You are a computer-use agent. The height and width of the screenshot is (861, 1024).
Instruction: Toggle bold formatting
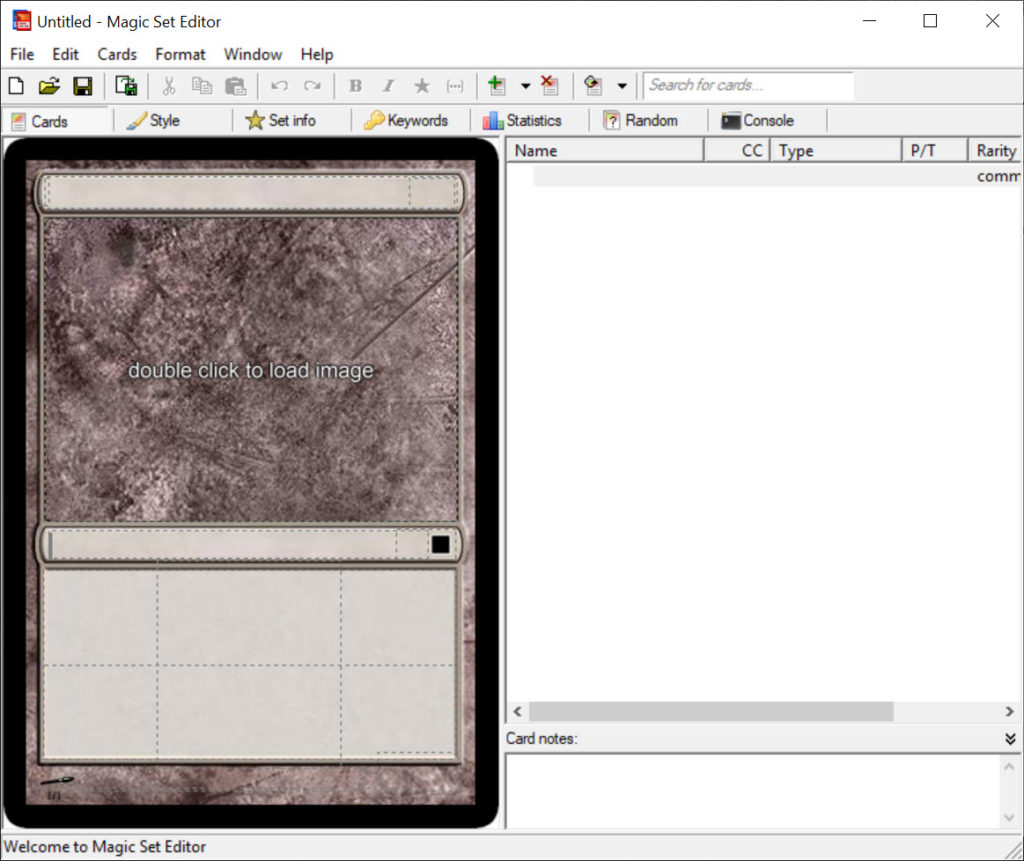pos(356,86)
